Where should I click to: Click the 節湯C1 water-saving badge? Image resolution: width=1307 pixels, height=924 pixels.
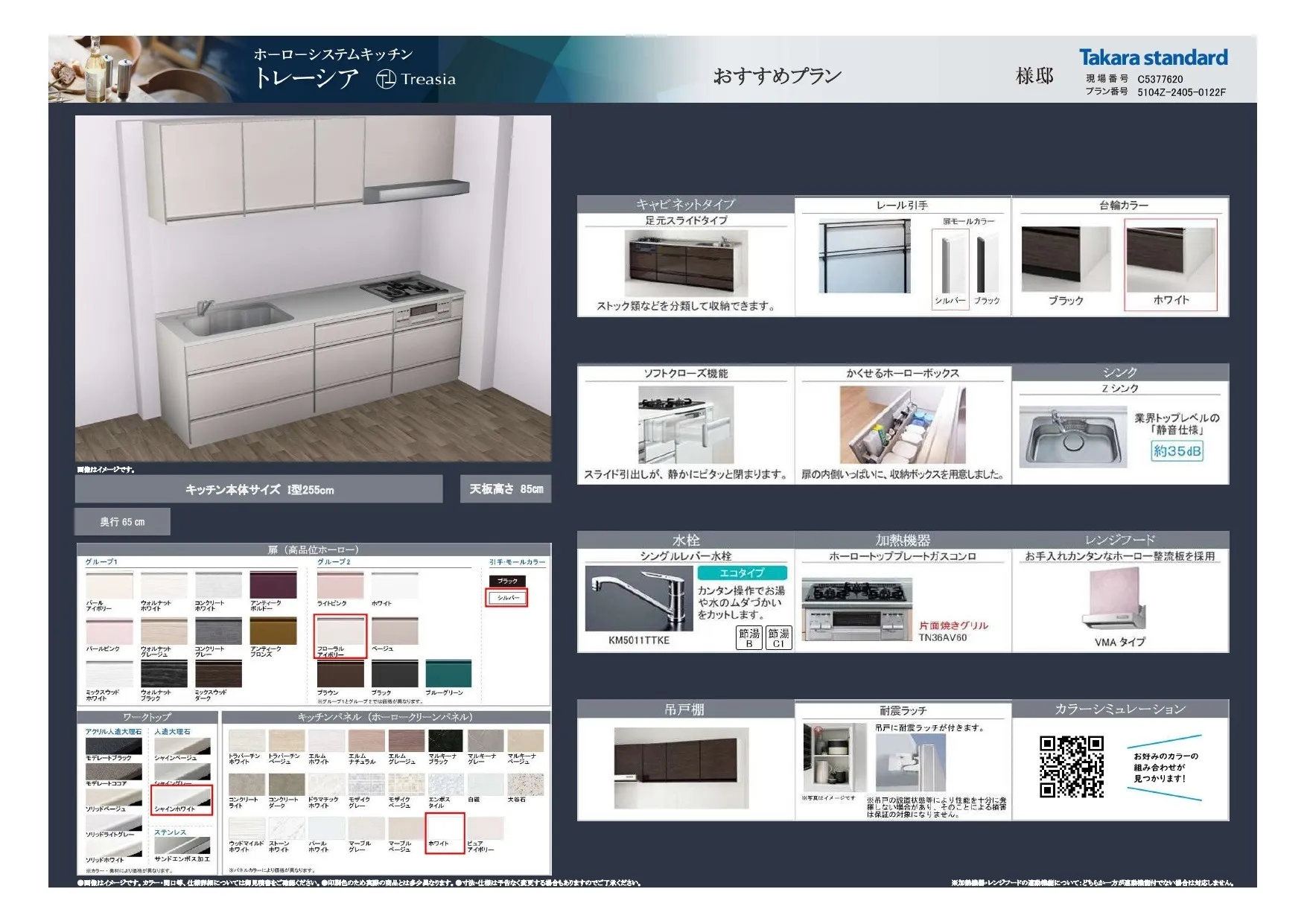pyautogui.click(x=778, y=637)
